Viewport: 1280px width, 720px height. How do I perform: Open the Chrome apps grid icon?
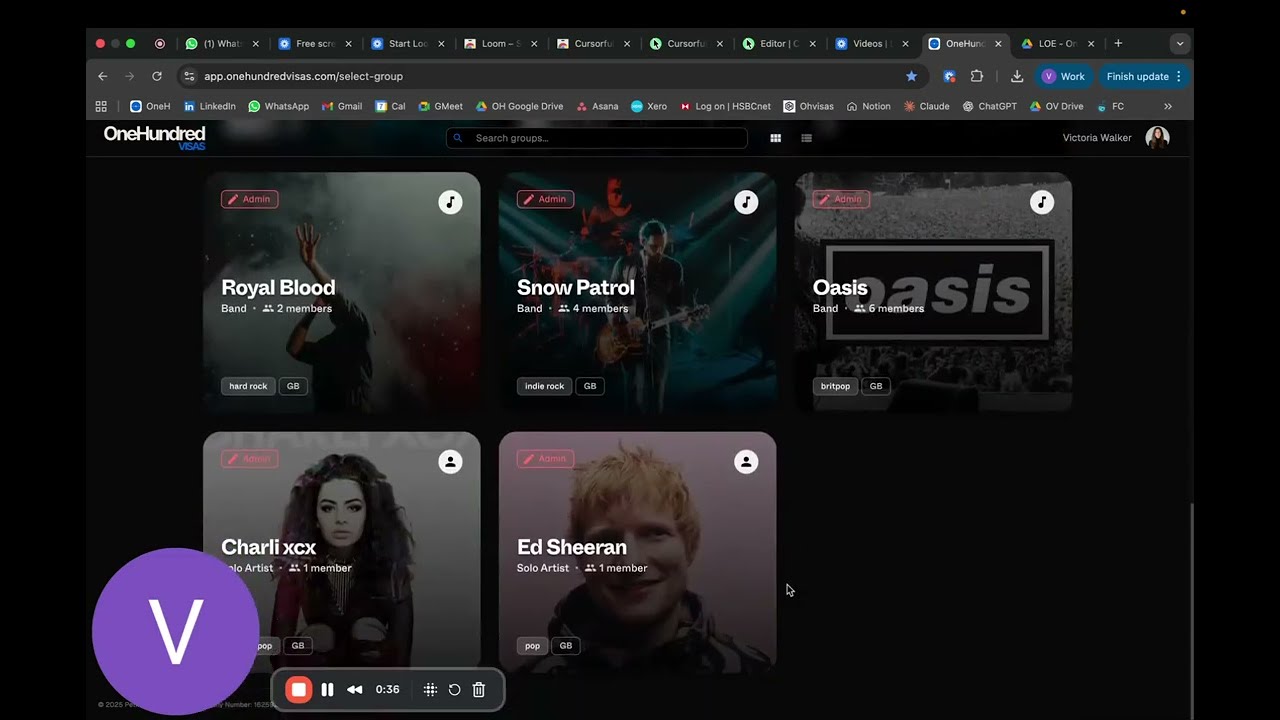101,106
